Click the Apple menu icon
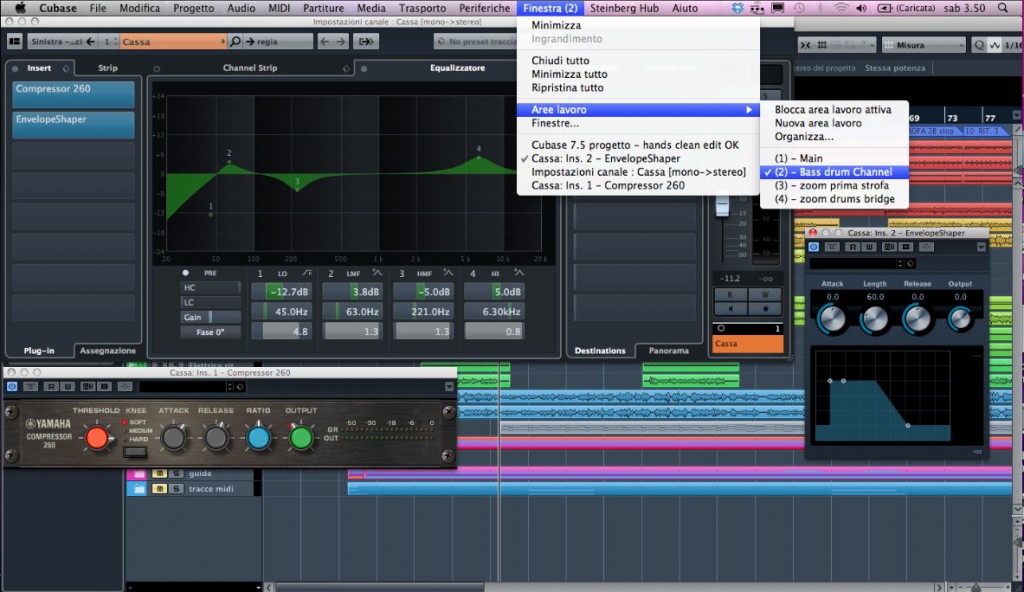The image size is (1024, 592). coord(20,8)
